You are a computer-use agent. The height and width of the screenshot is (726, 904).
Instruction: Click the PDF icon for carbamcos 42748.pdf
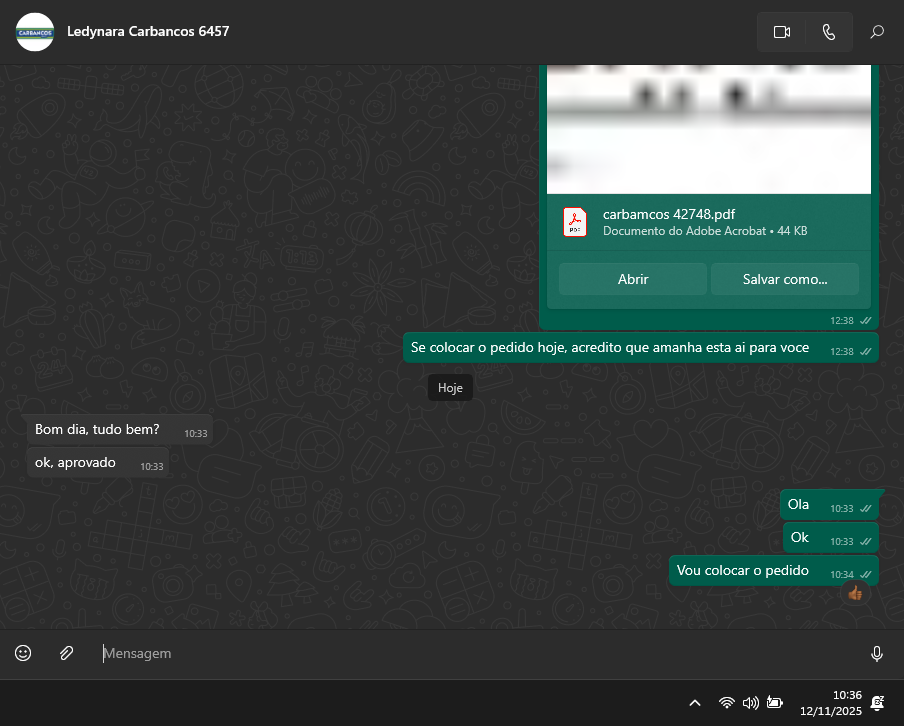tap(575, 222)
